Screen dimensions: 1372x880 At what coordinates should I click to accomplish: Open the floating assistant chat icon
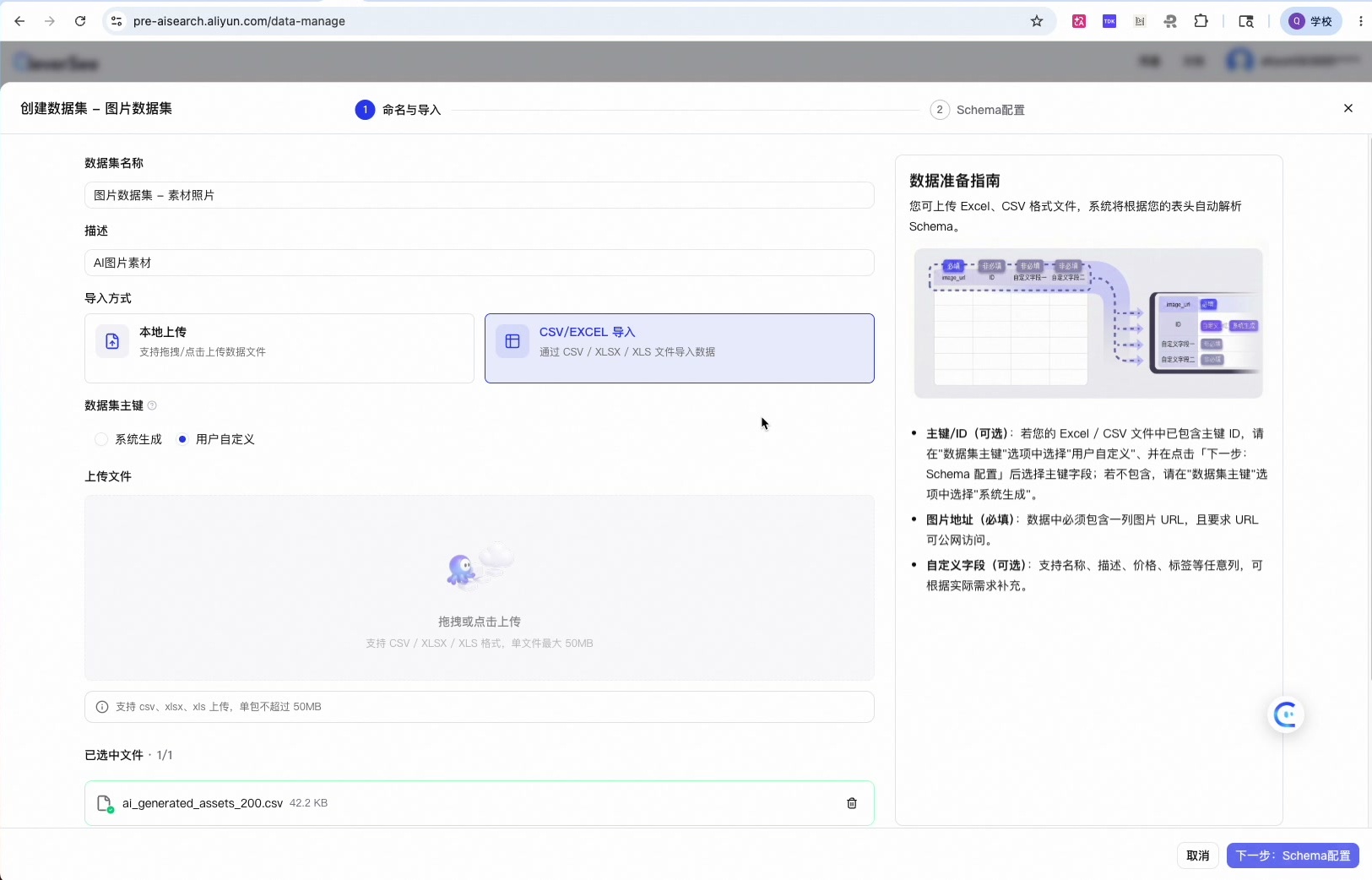[x=1286, y=715]
